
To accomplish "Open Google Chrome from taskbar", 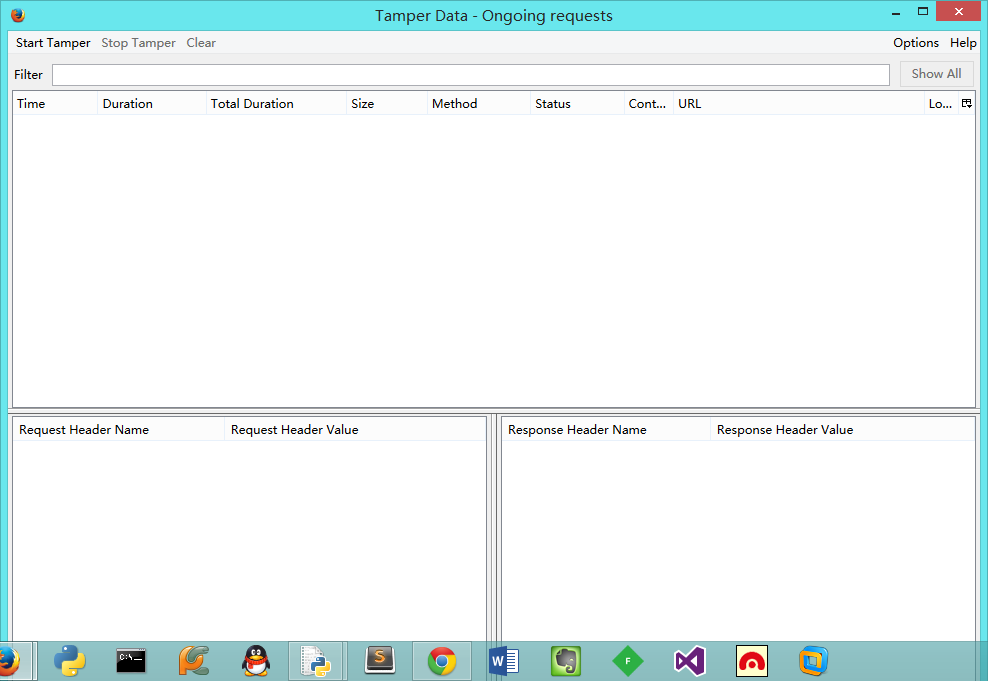I will pos(442,661).
